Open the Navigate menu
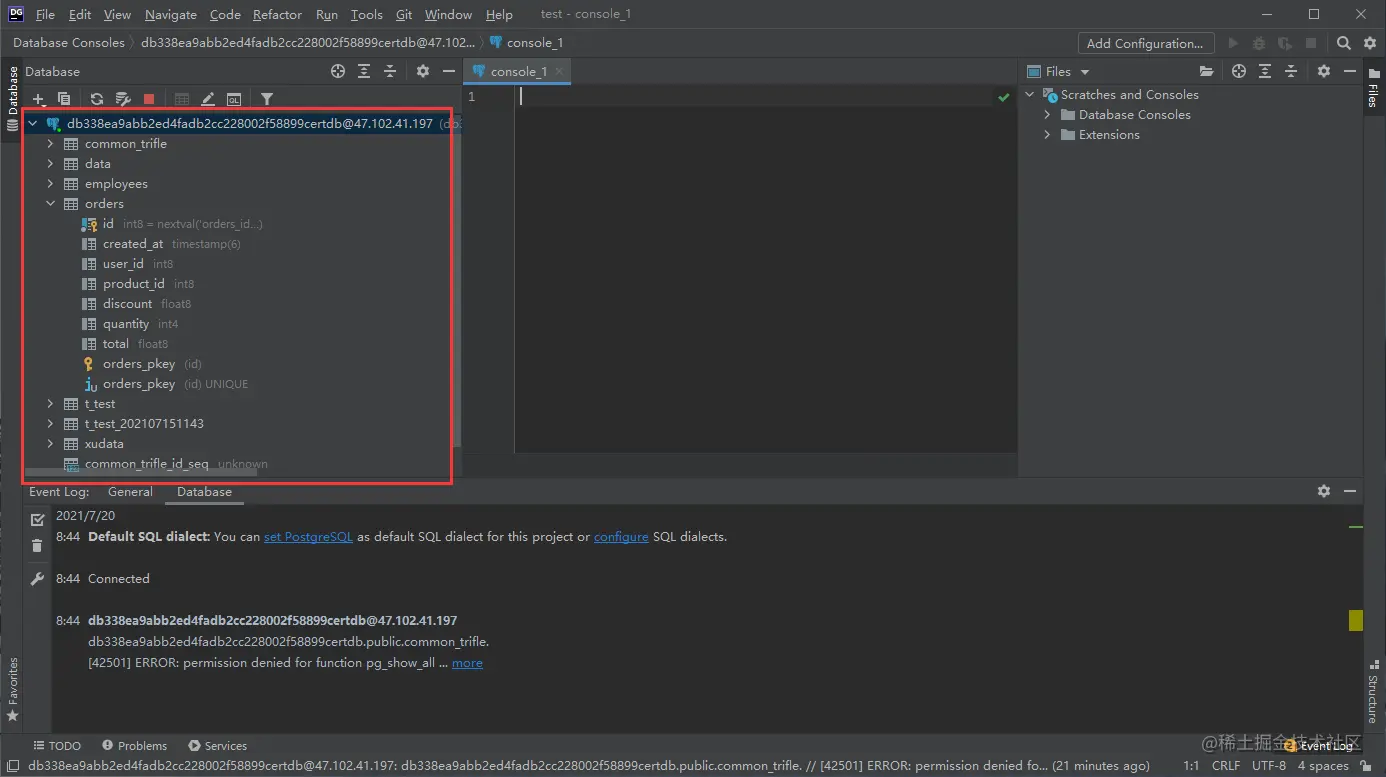 [x=171, y=14]
